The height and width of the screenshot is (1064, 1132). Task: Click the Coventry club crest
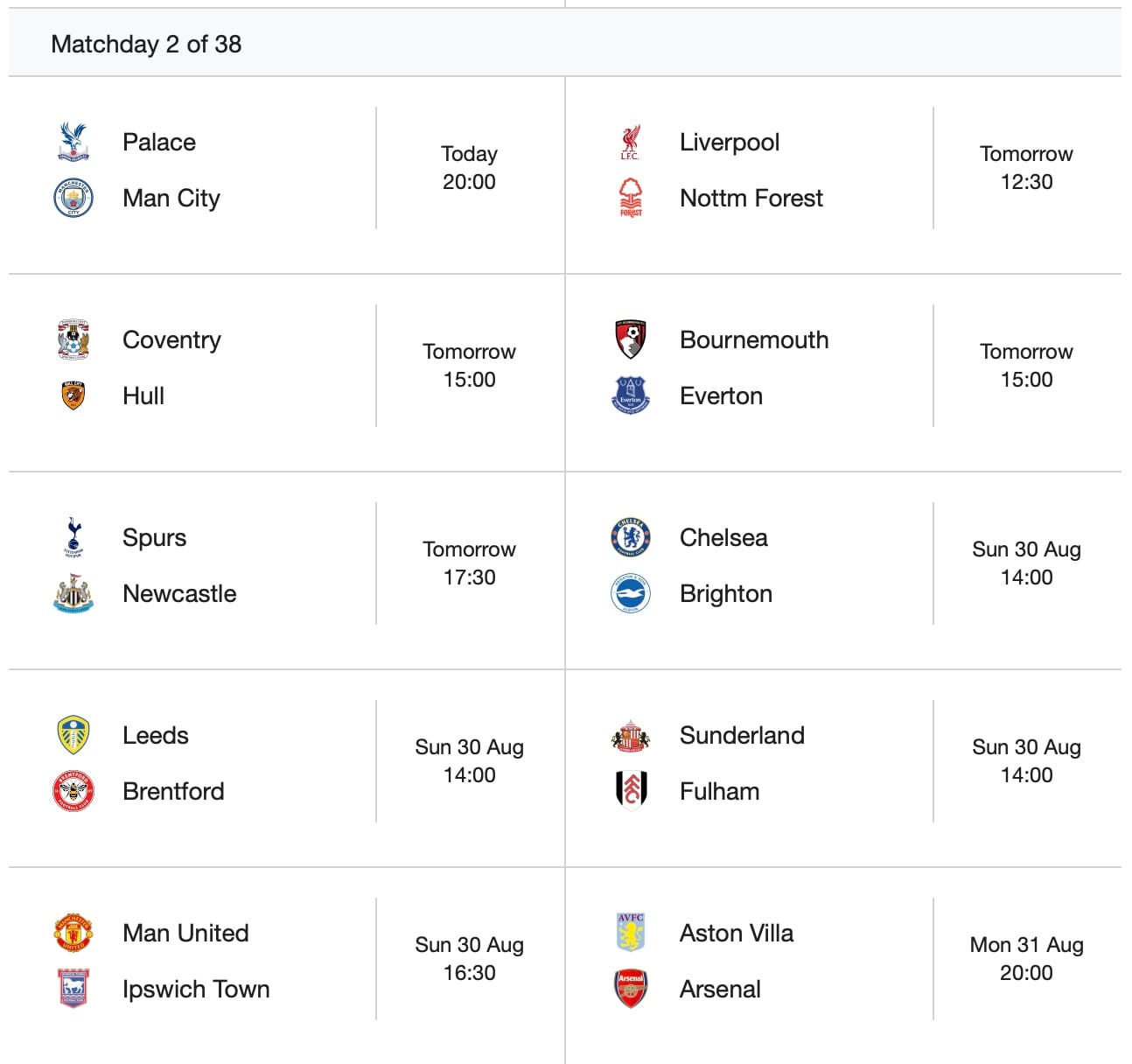tap(73, 339)
